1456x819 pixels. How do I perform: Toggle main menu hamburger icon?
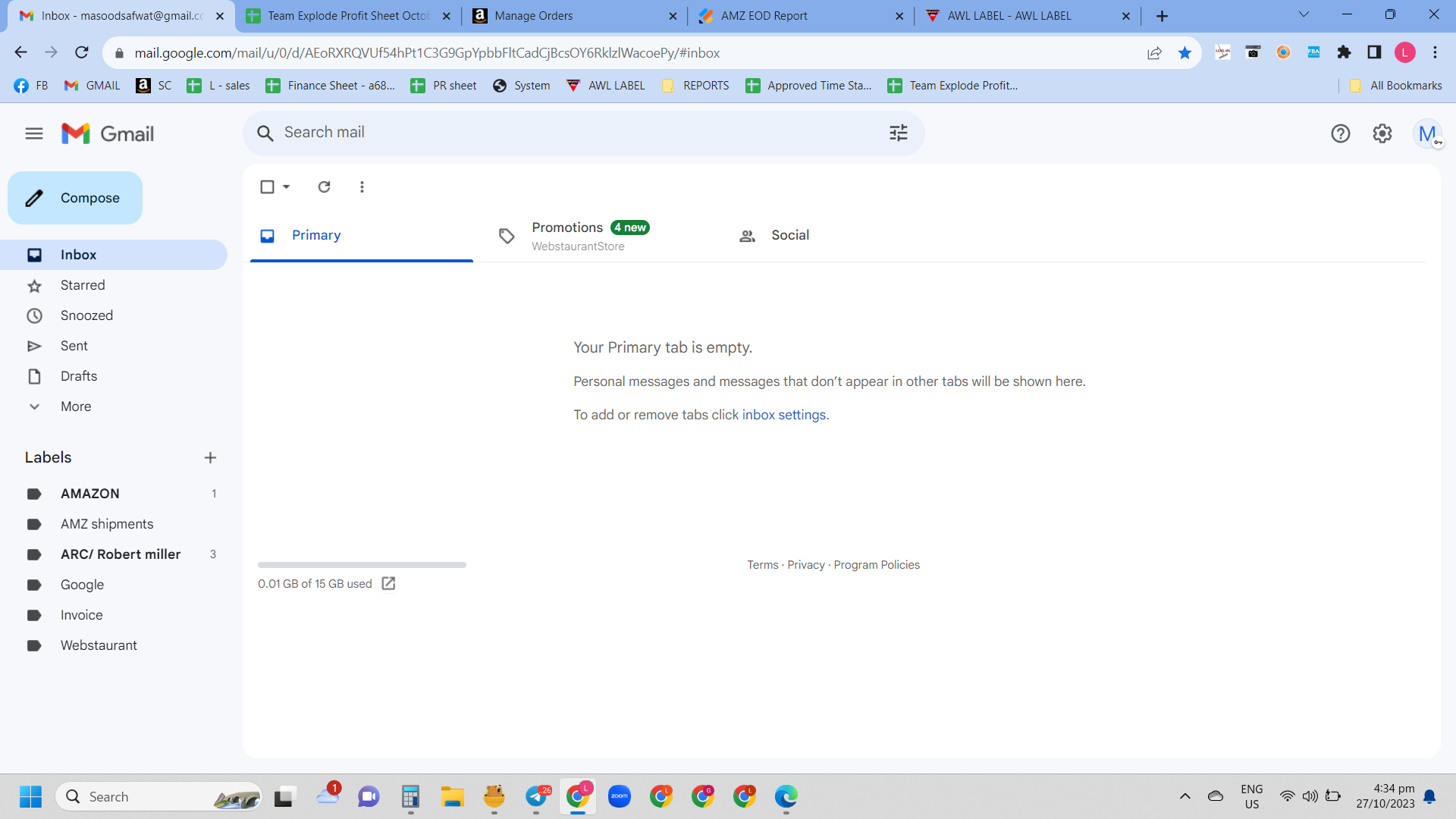[34, 133]
